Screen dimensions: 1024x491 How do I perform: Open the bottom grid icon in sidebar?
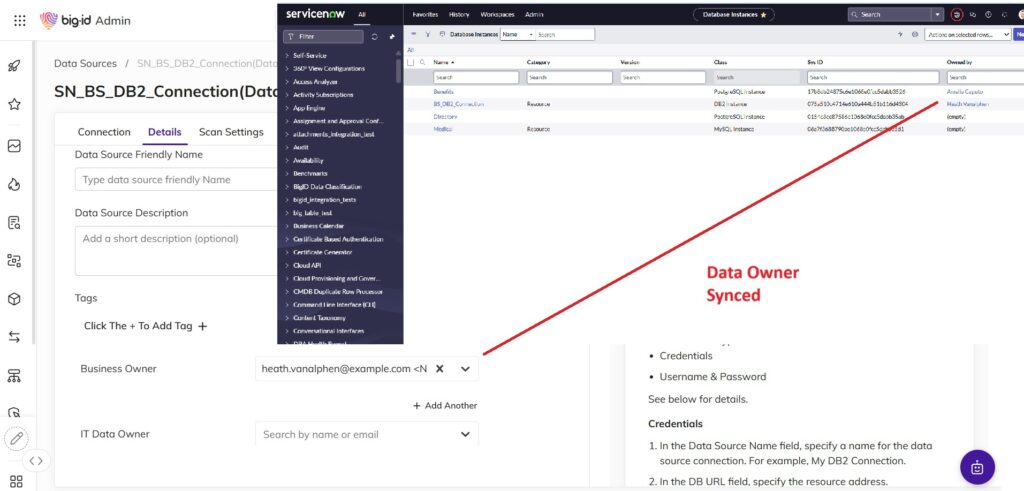[16, 482]
